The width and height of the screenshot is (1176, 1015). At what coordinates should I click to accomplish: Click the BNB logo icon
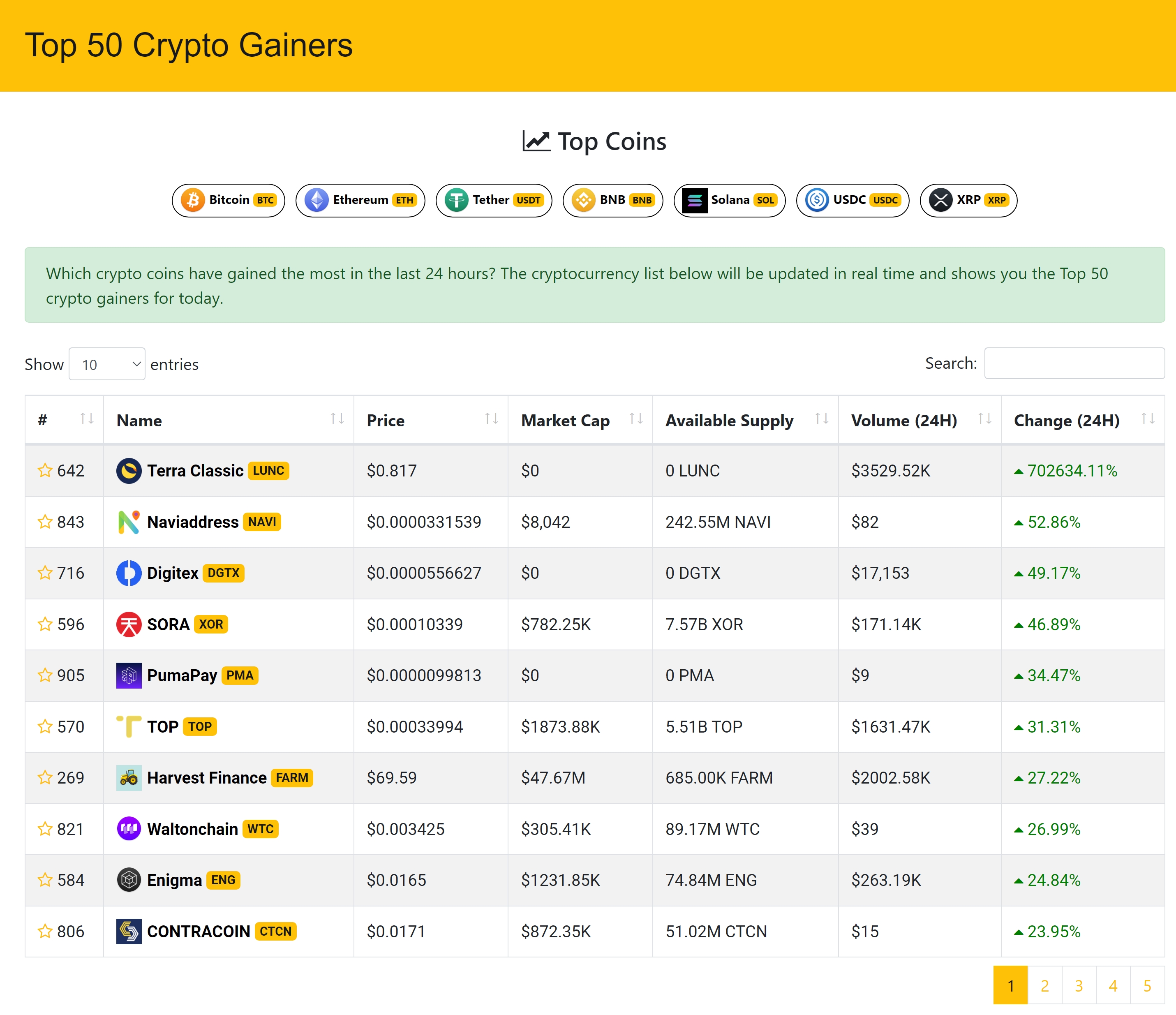point(583,200)
